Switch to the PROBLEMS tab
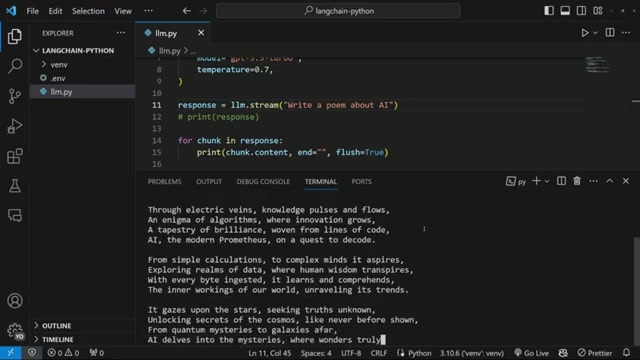The width and height of the screenshot is (640, 360). pyautogui.click(x=164, y=182)
